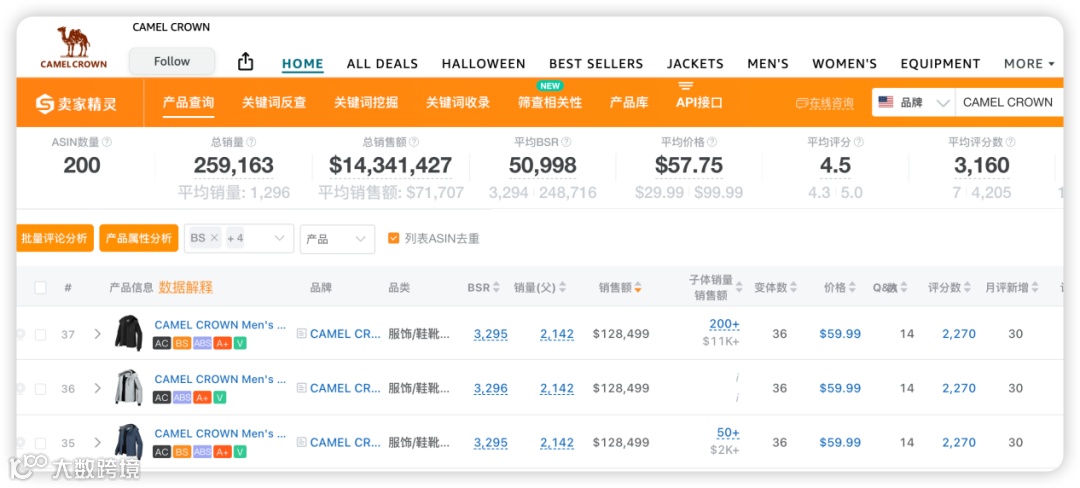Click the help icon next to 总销量

tap(251, 142)
